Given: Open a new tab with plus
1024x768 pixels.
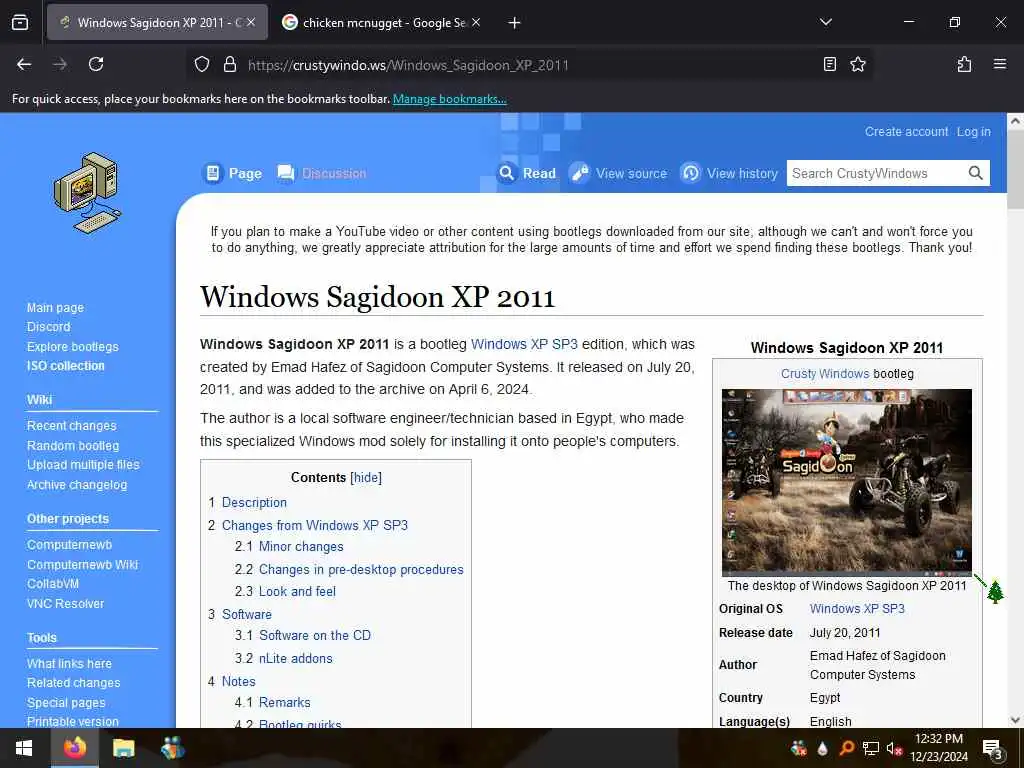Looking at the screenshot, I should 514,23.
